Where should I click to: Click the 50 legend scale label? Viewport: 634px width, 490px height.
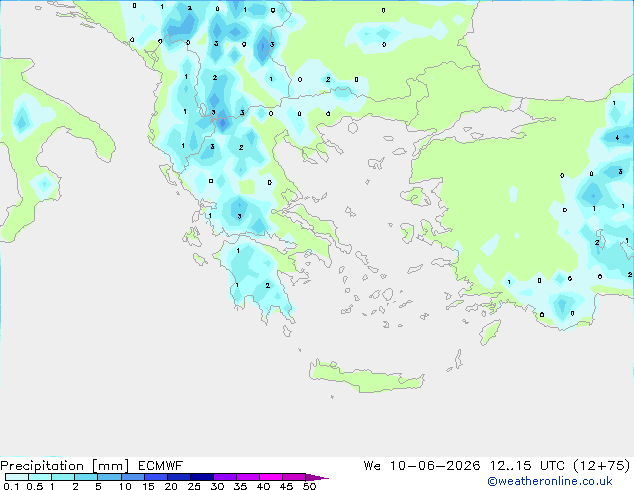point(309,486)
